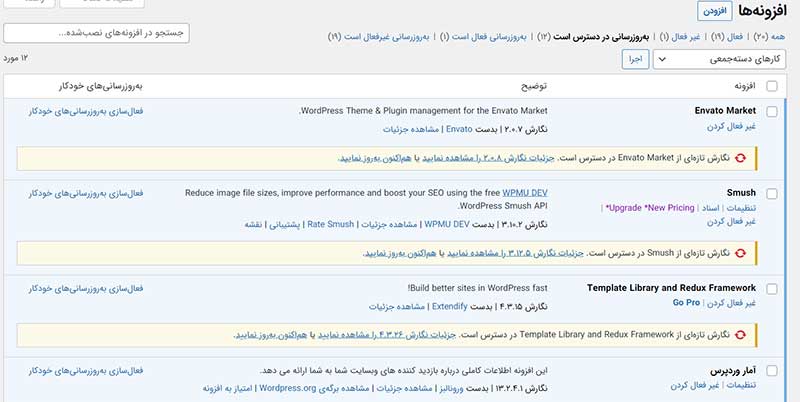Open آمار وردپرس settings link
800x402 pixels.
[741, 385]
